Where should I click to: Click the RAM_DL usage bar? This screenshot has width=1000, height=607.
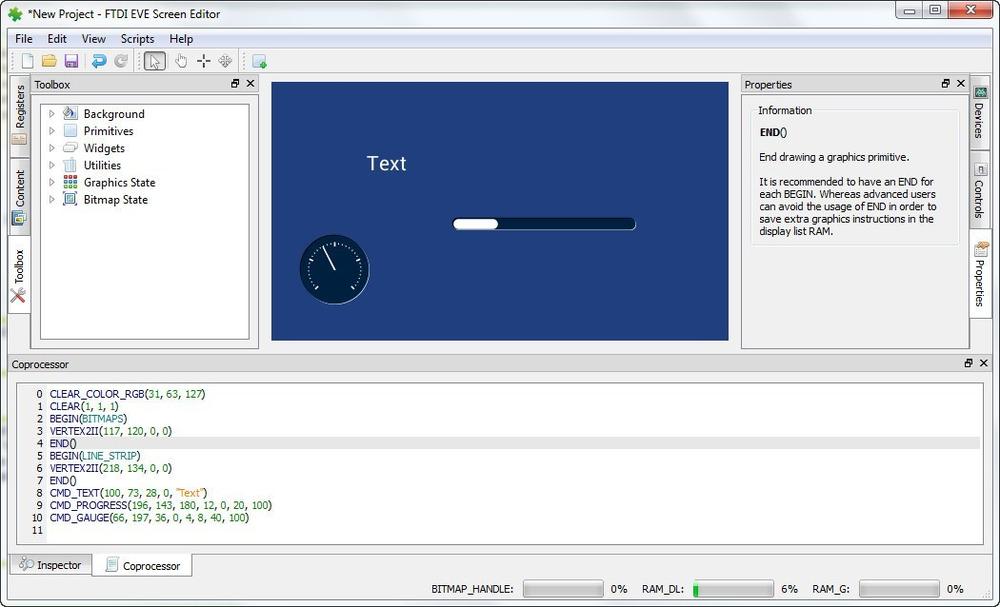(x=733, y=589)
